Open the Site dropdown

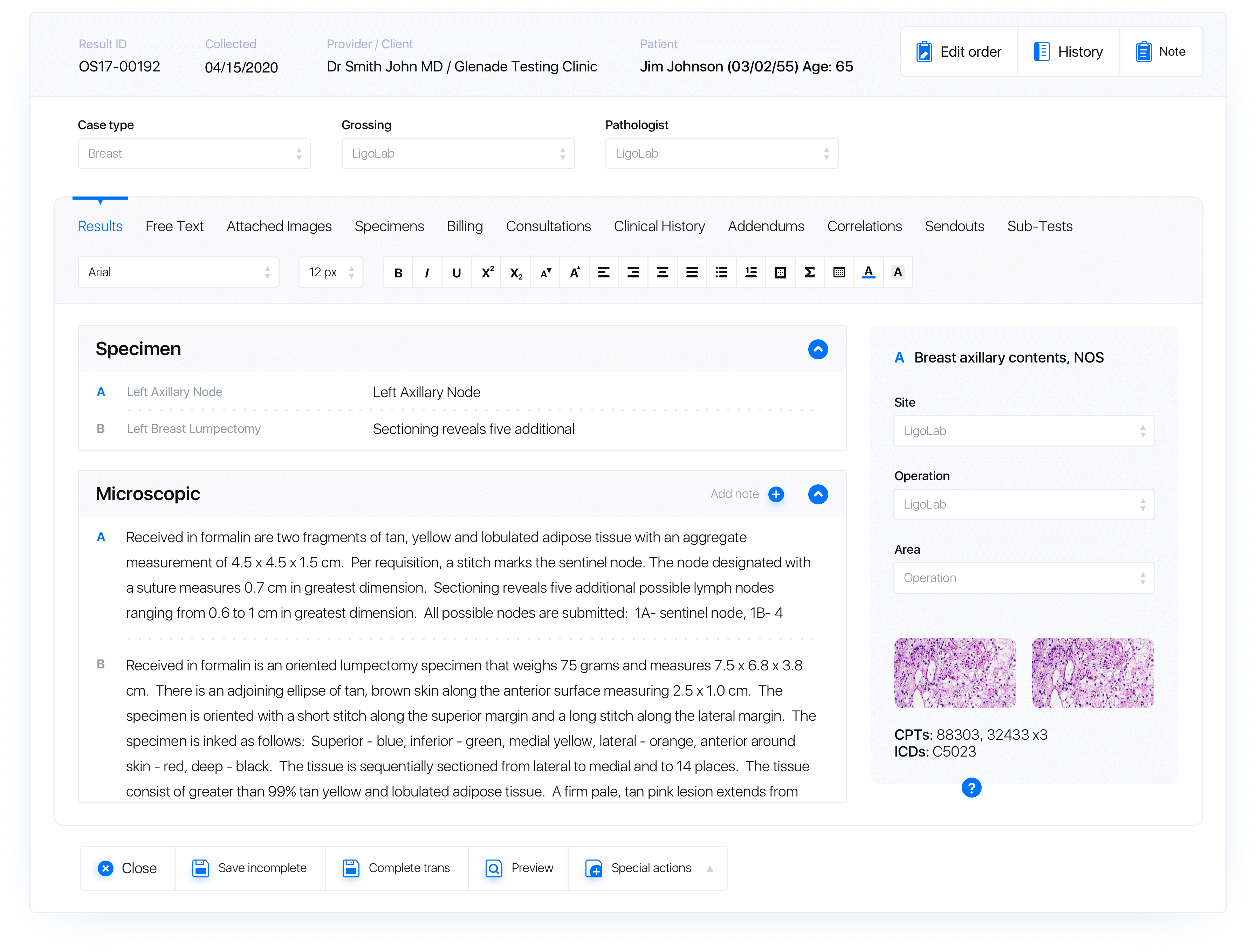tap(1024, 431)
